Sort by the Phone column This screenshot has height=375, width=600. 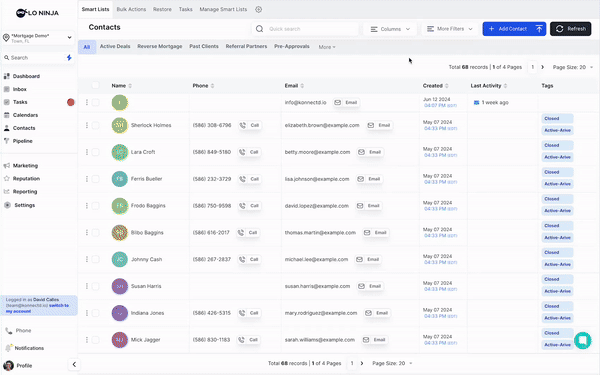point(203,86)
